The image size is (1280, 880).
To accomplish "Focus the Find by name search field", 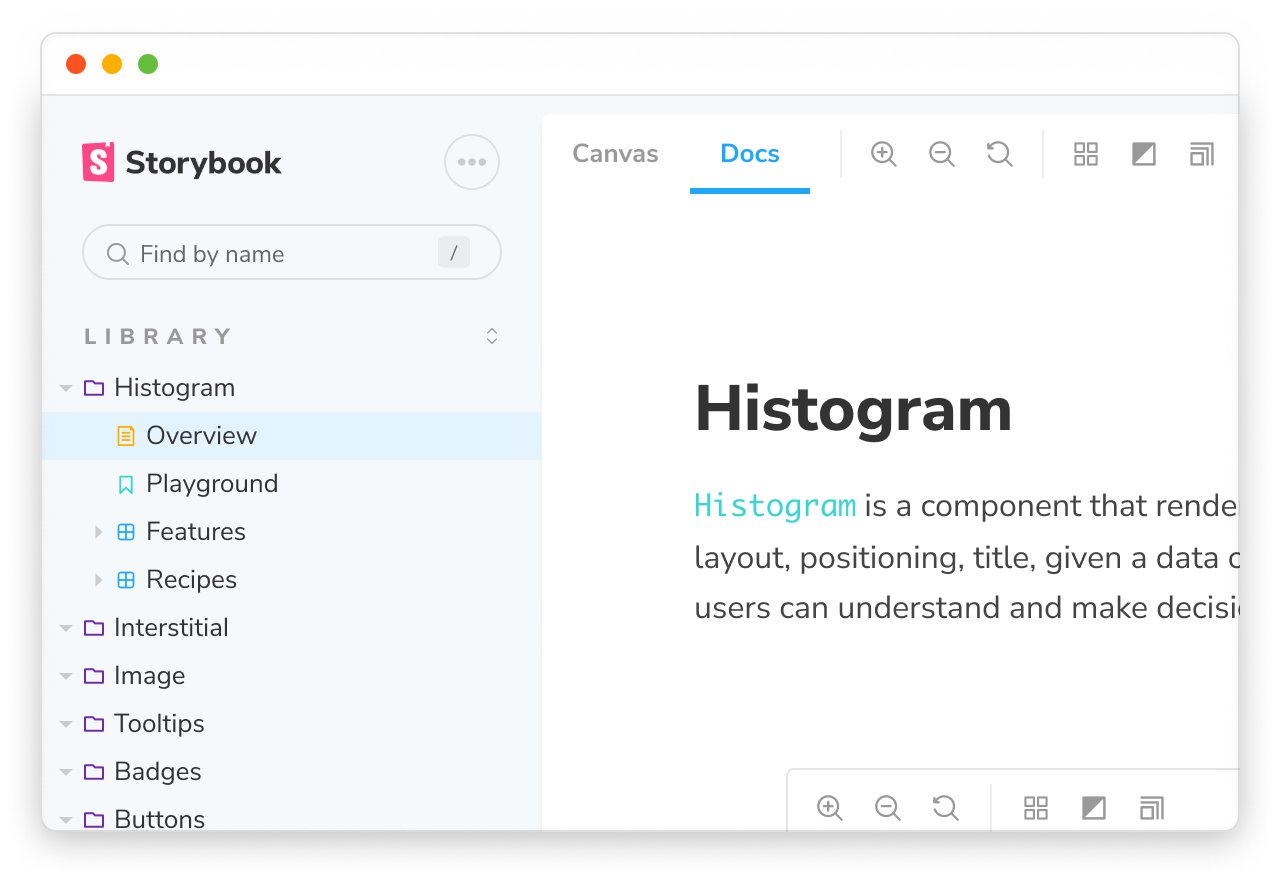I will pyautogui.click(x=292, y=253).
